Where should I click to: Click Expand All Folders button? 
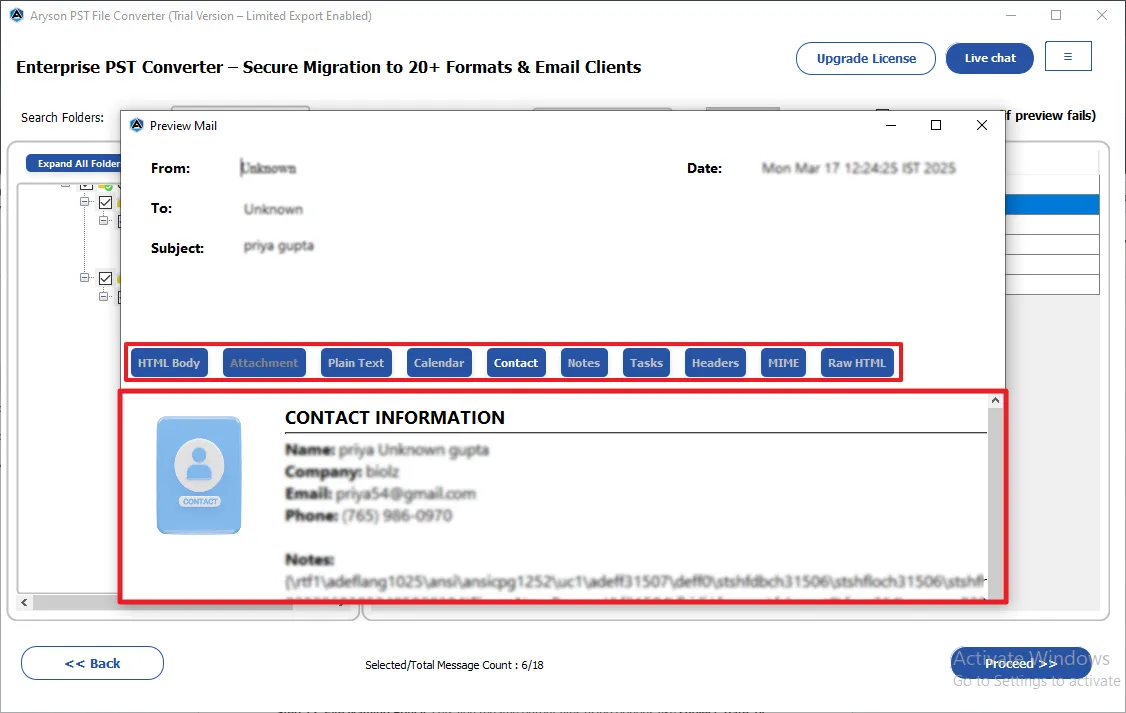coord(74,163)
